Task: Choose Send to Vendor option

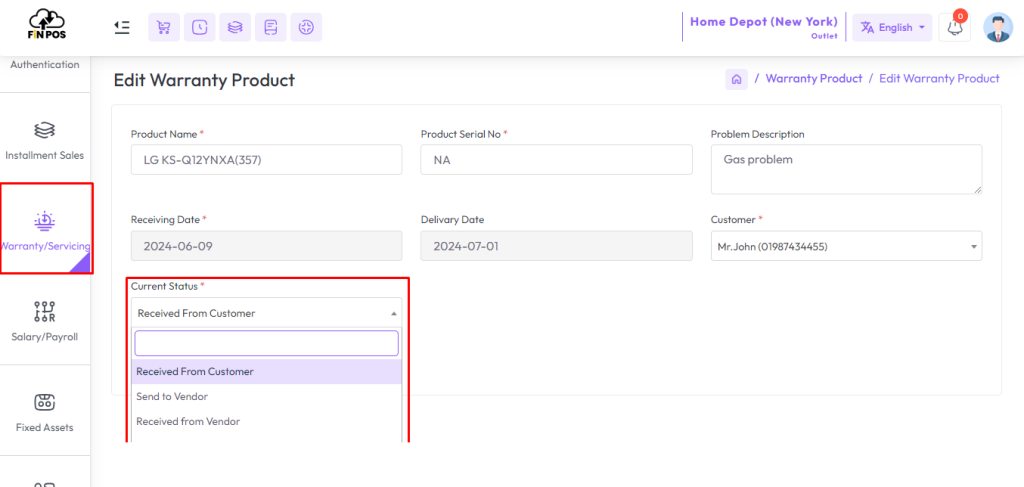Action: pyautogui.click(x=266, y=396)
